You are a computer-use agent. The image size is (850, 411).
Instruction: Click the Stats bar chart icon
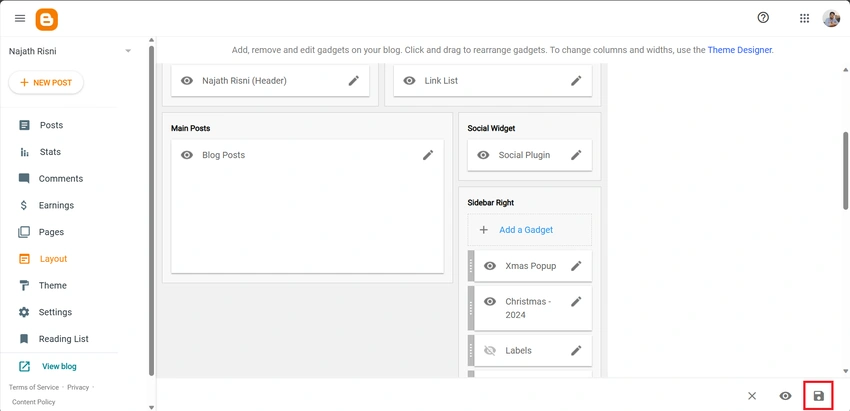(x=24, y=152)
